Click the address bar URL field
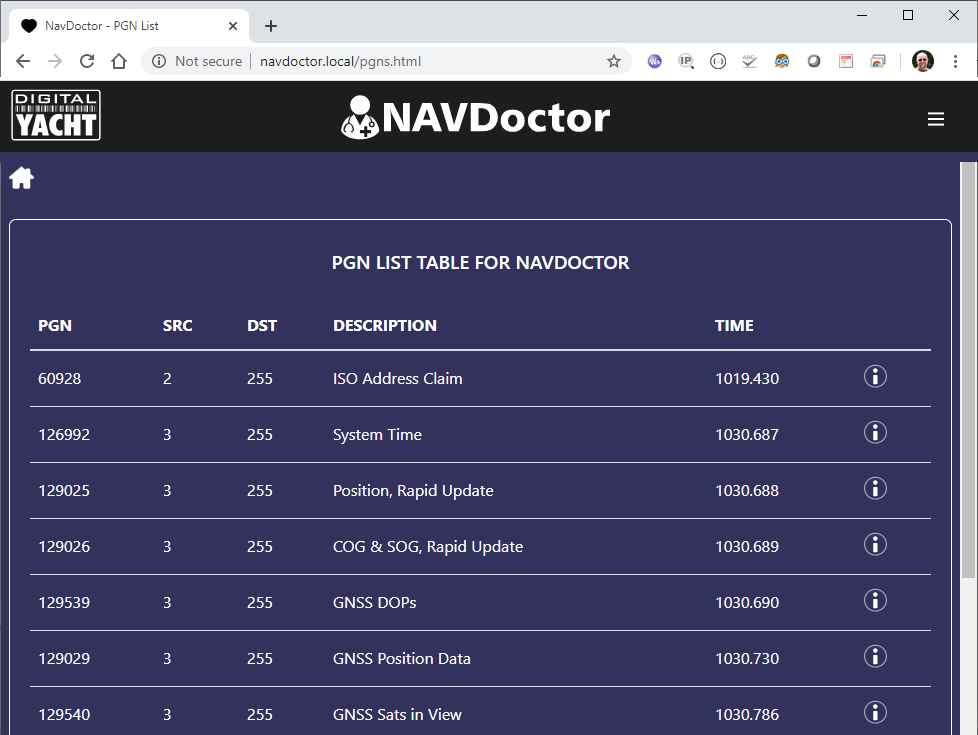Viewport: 978px width, 735px height. click(x=400, y=61)
